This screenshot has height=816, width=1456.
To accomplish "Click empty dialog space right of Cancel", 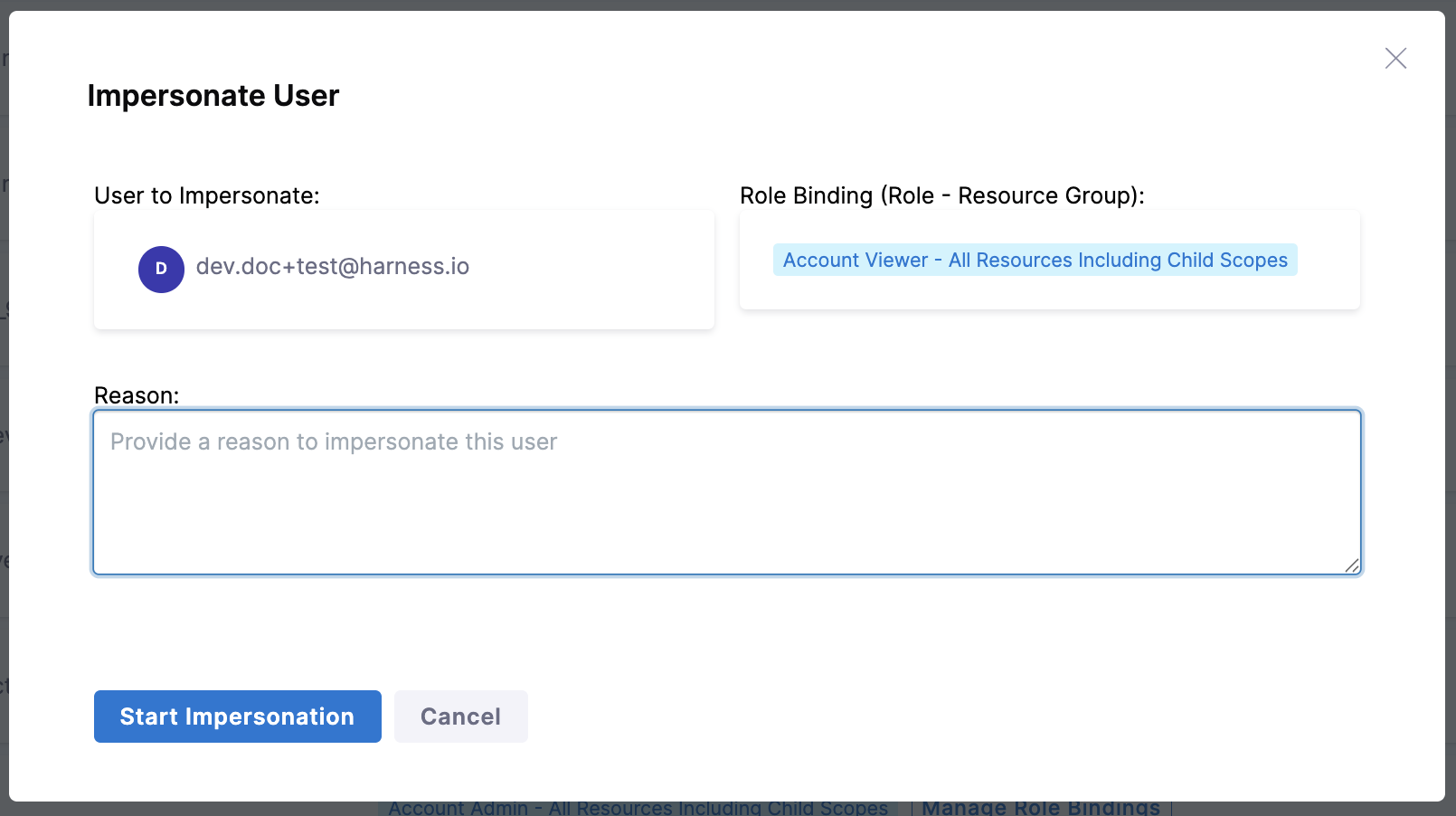I will [x=904, y=716].
